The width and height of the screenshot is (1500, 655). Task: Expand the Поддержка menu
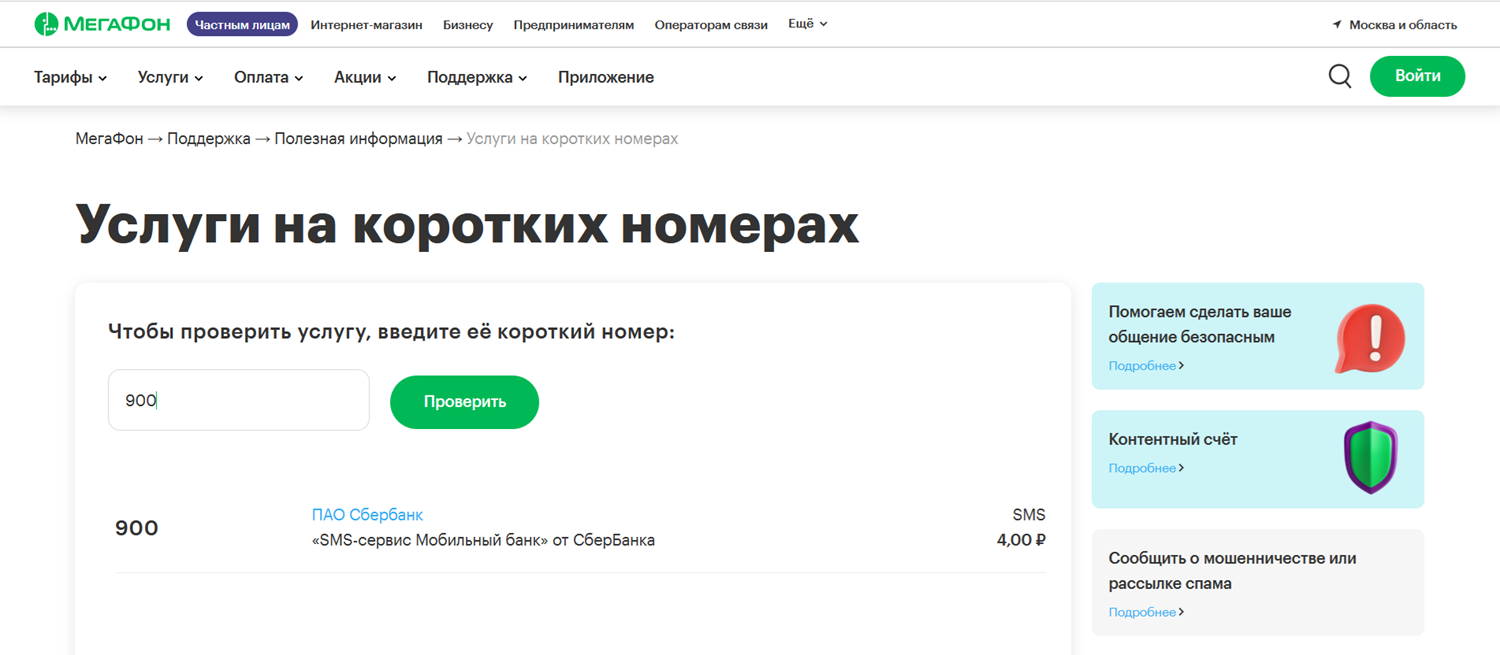[x=477, y=77]
